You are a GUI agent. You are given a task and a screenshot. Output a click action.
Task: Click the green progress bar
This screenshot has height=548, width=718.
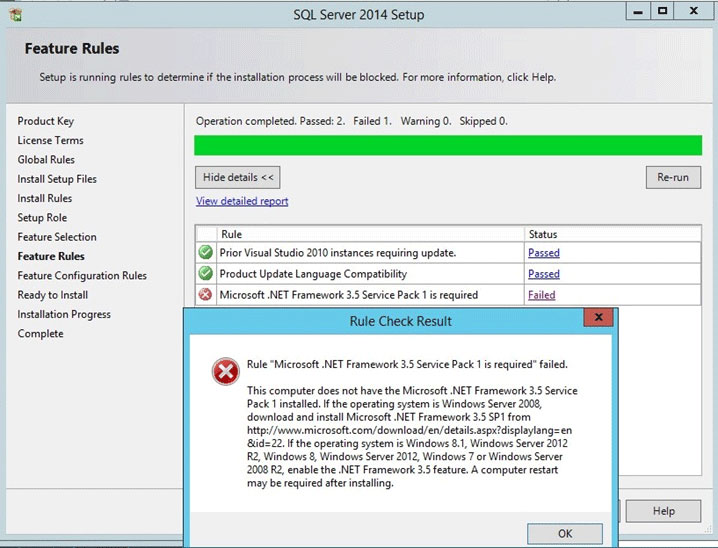[448, 146]
